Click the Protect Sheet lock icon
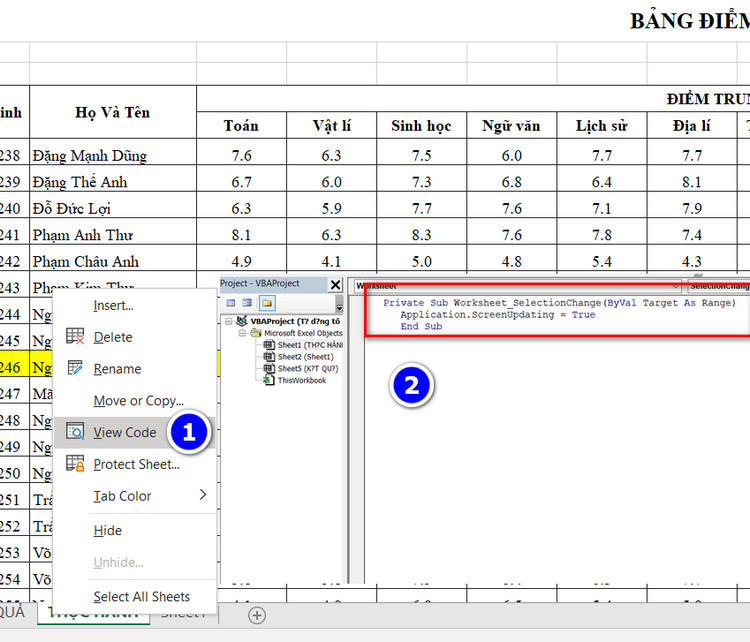This screenshot has height=642, width=750. 75,464
